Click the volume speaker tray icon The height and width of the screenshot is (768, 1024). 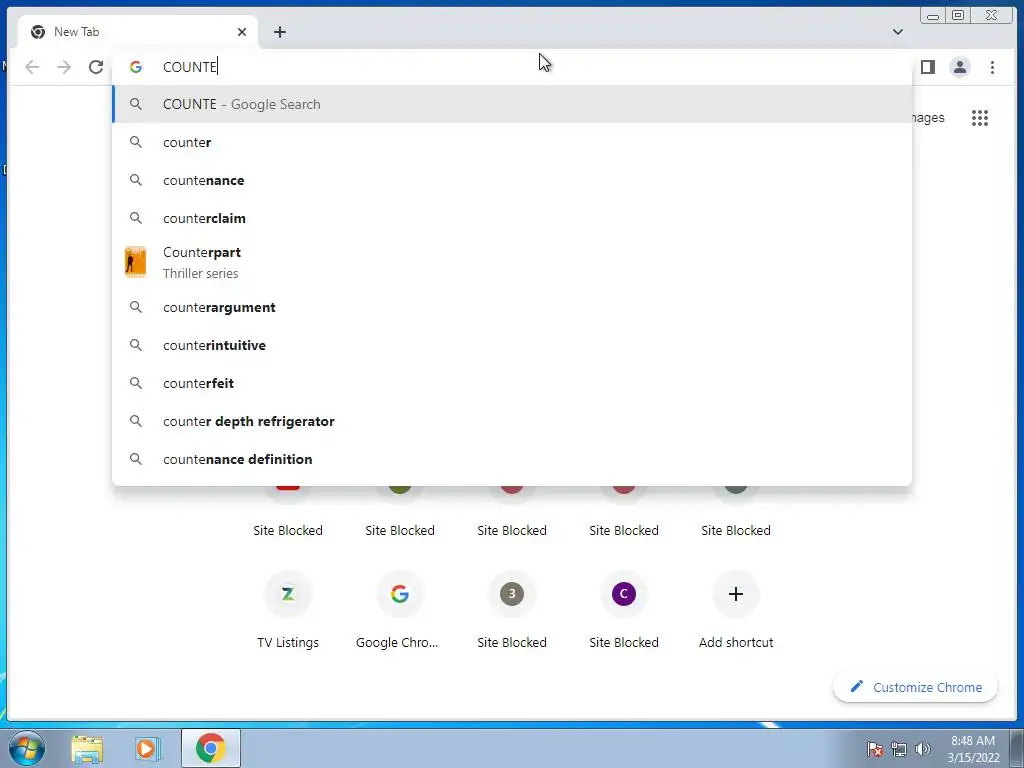tap(923, 749)
